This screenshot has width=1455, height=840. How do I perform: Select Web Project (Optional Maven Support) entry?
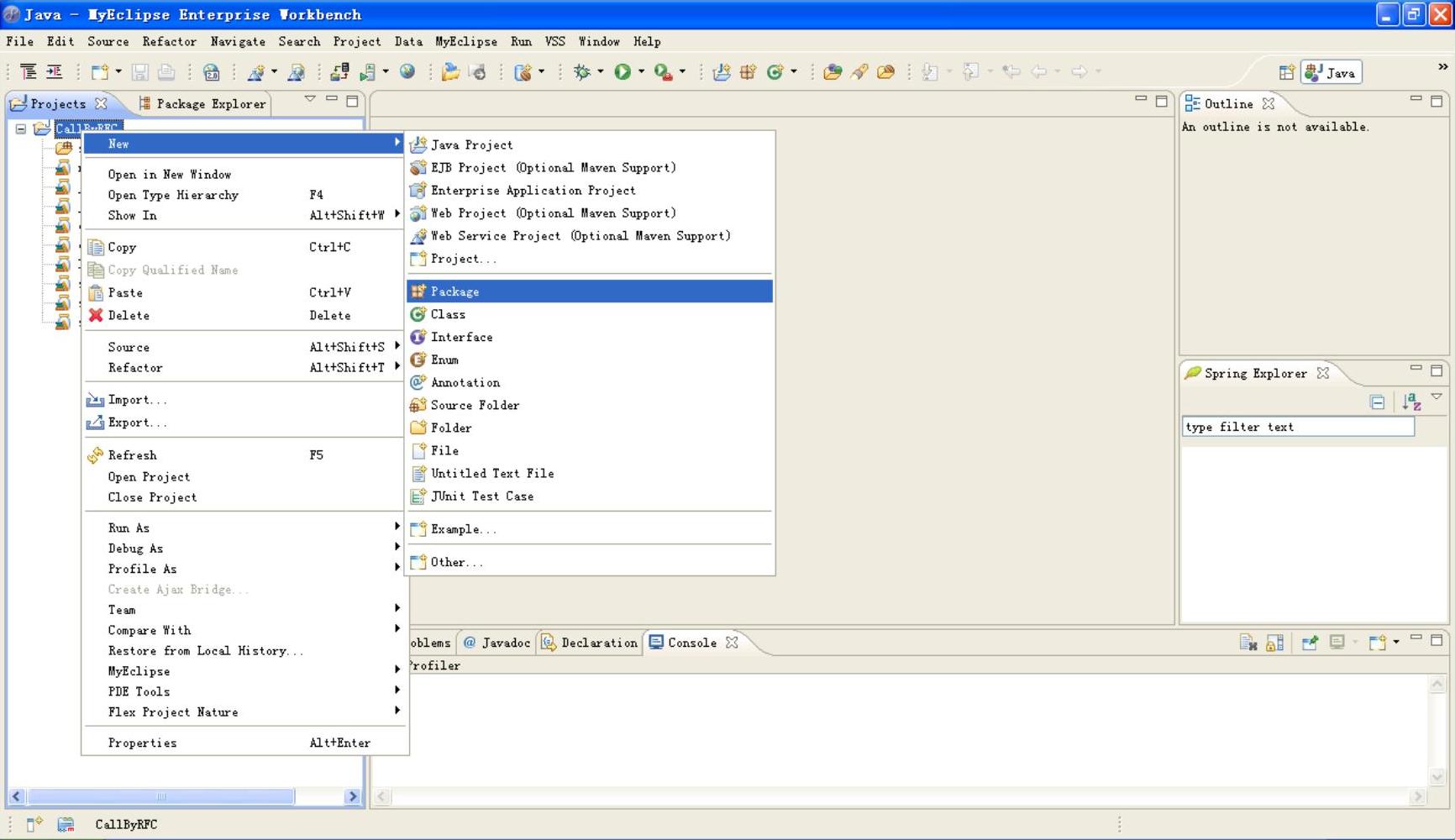click(590, 213)
